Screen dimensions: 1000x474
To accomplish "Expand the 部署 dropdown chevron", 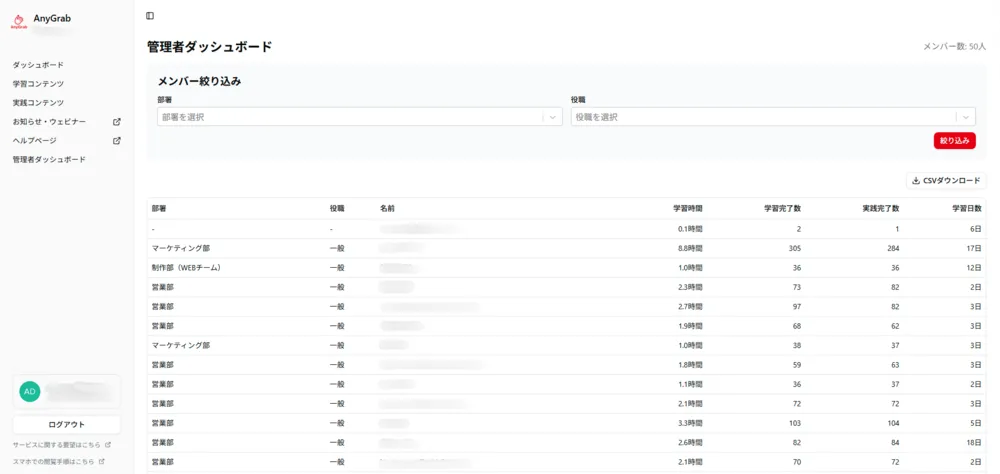I will click(x=553, y=117).
